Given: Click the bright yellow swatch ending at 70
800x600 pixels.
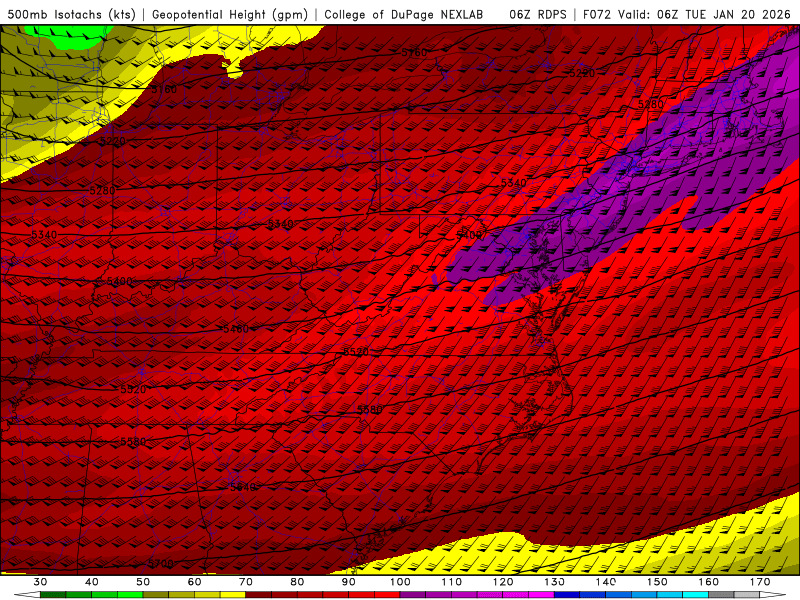Looking at the screenshot, I should click(233, 595).
